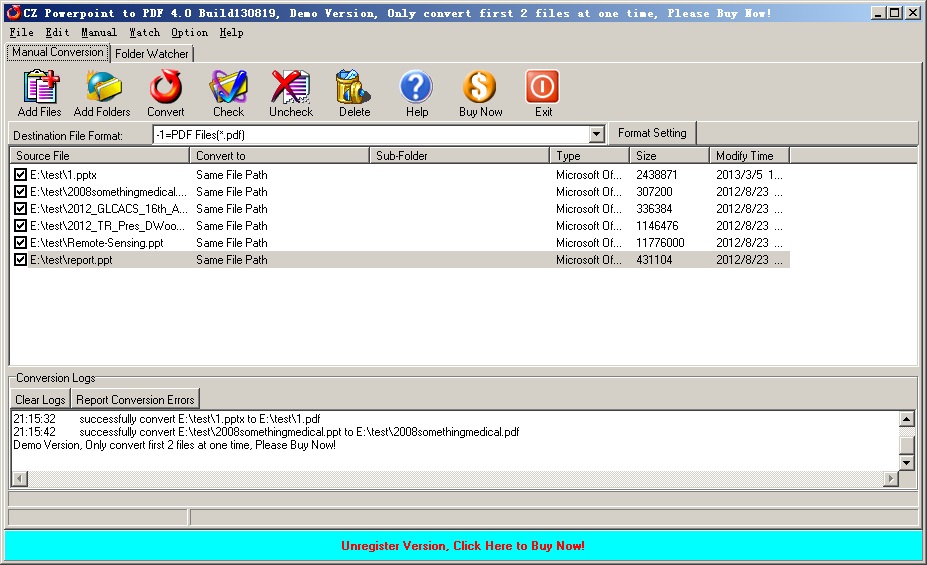Viewport: 927px width, 565px height.
Task: Sort by Modify Time column header
Action: point(750,155)
